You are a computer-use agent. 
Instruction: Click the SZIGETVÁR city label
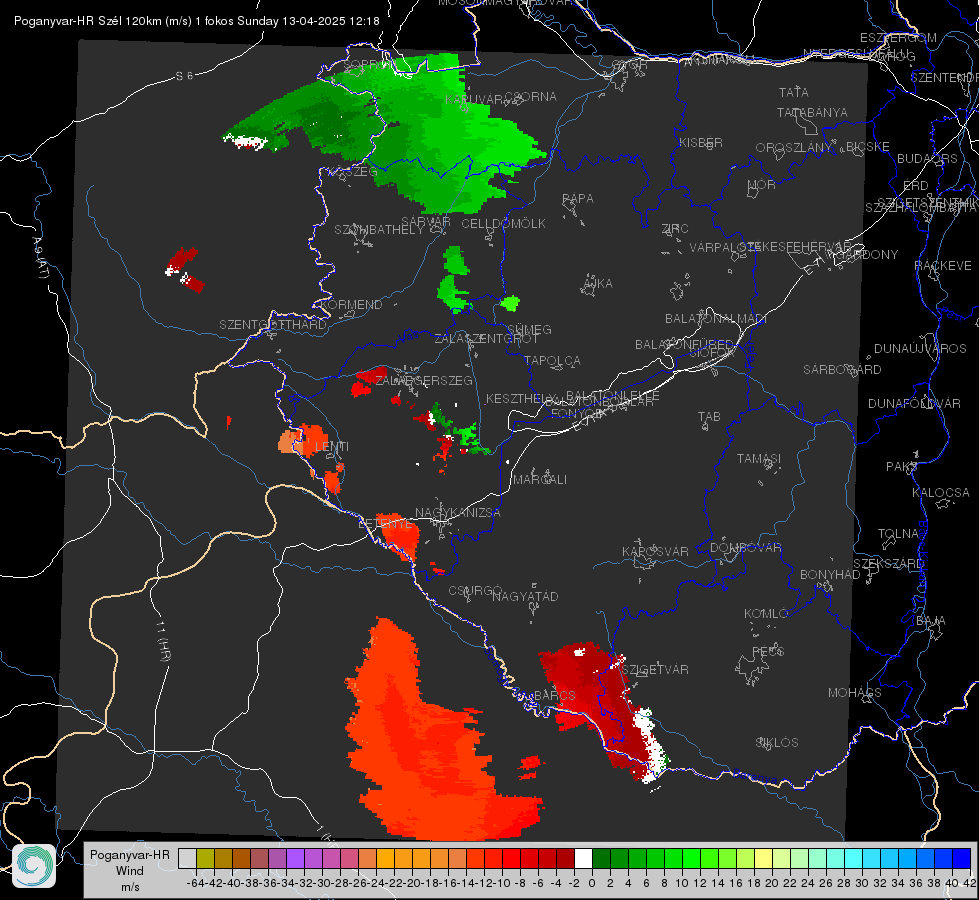tap(655, 670)
